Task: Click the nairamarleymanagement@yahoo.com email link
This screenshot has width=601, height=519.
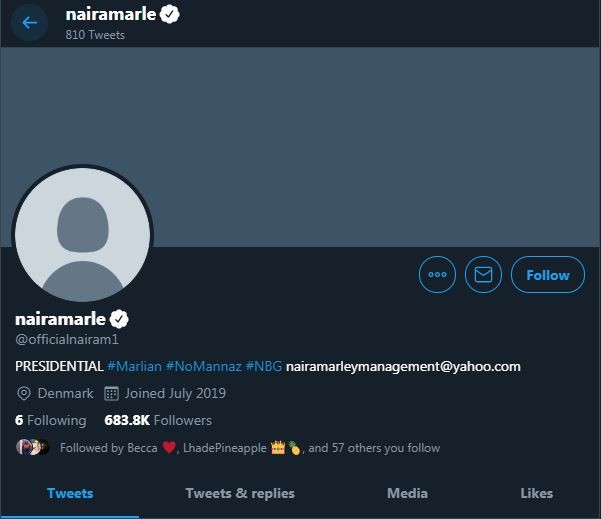Action: click(x=403, y=366)
